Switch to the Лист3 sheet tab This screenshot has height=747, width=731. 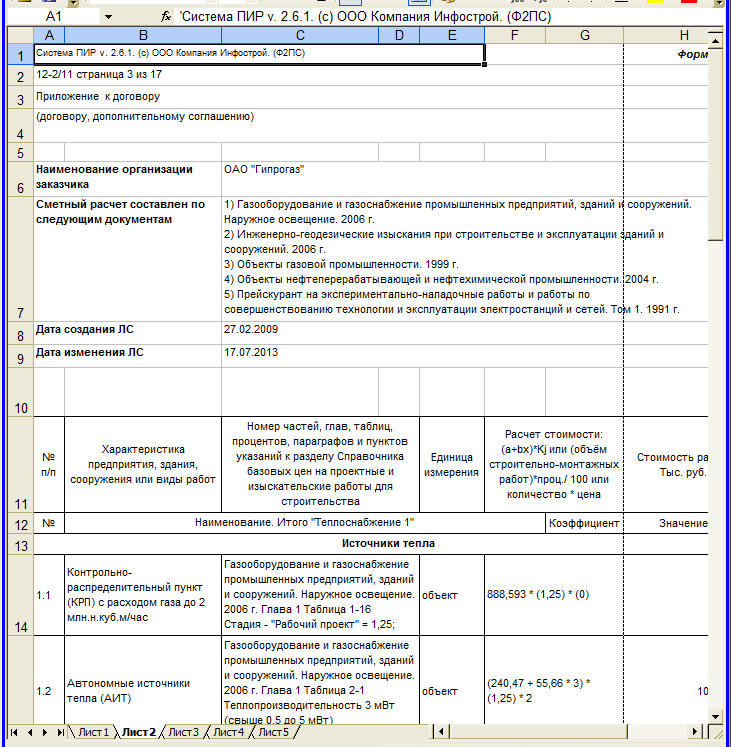[183, 733]
